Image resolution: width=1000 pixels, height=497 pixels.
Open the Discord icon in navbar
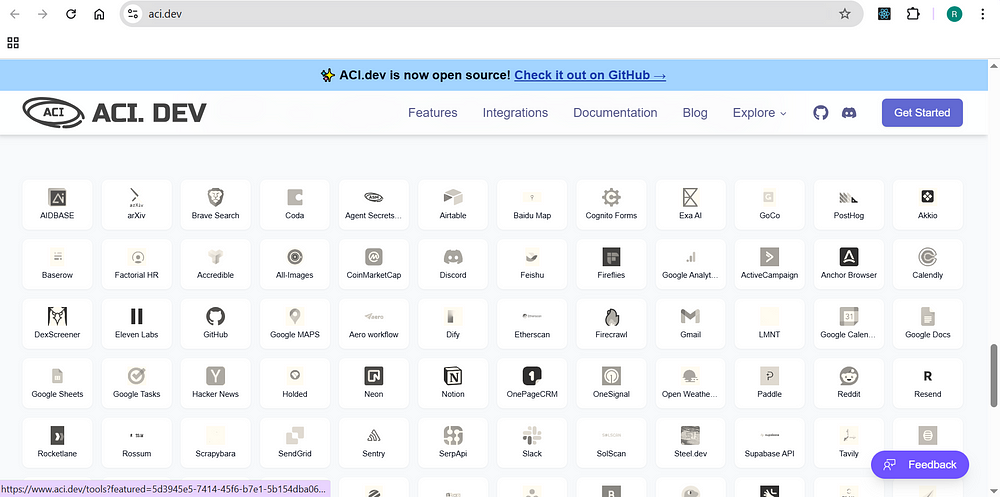(x=849, y=113)
